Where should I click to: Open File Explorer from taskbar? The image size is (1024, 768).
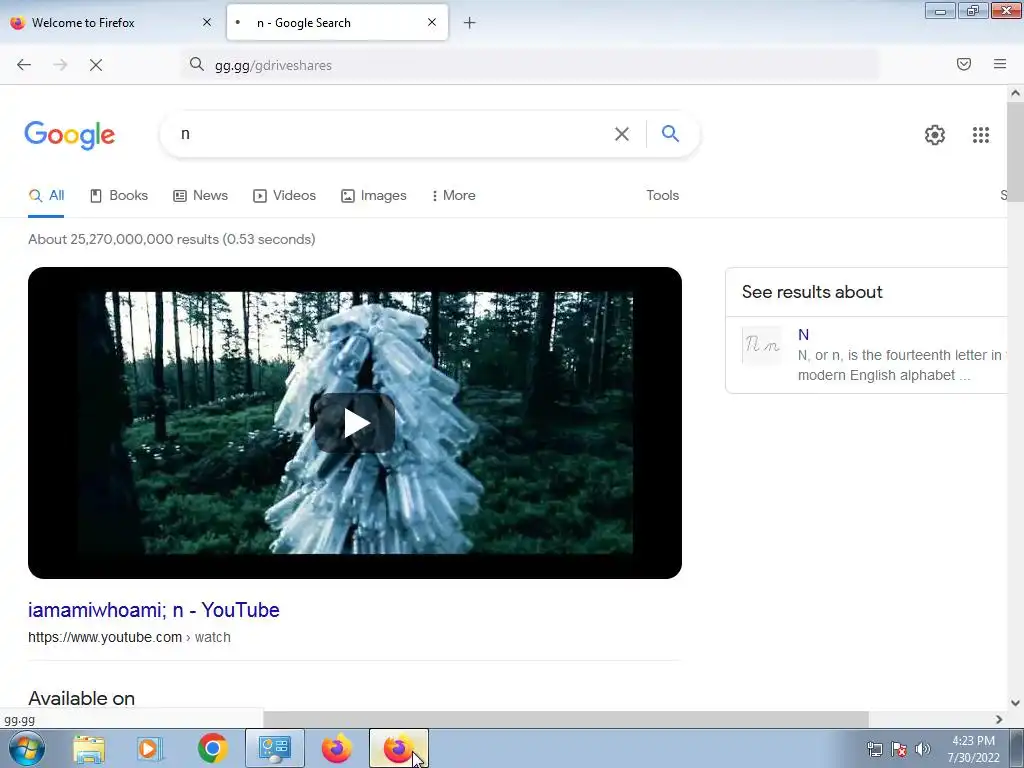pyautogui.click(x=89, y=749)
